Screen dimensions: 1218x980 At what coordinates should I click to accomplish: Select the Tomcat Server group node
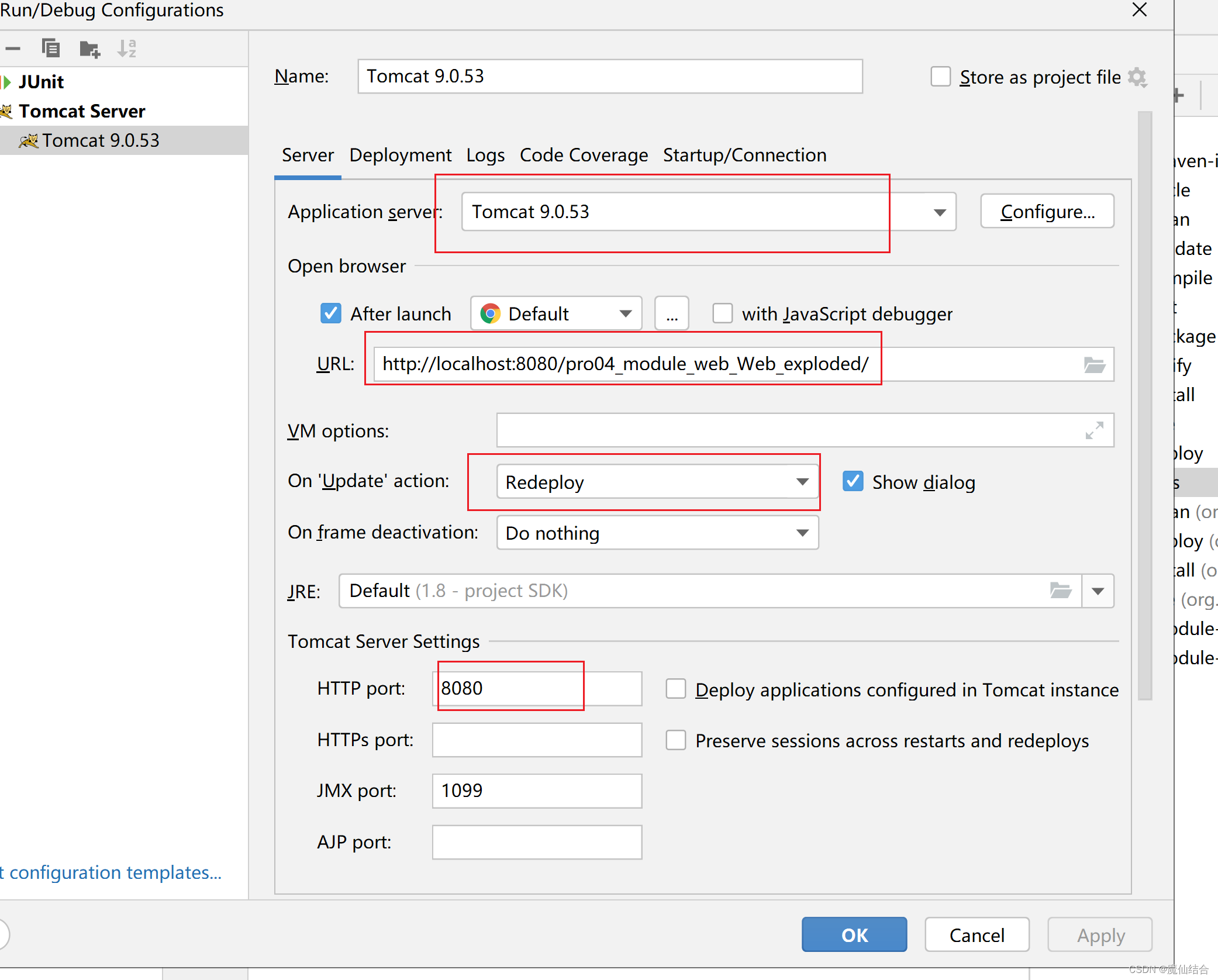point(82,111)
